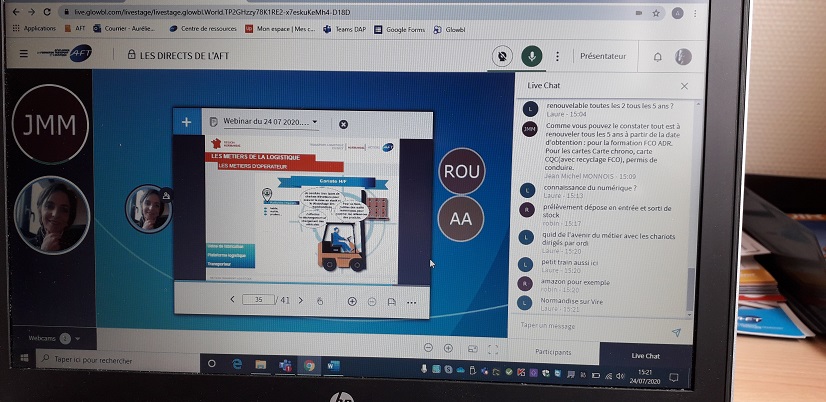Open the notifications bell
The width and height of the screenshot is (826, 402).
tap(657, 57)
